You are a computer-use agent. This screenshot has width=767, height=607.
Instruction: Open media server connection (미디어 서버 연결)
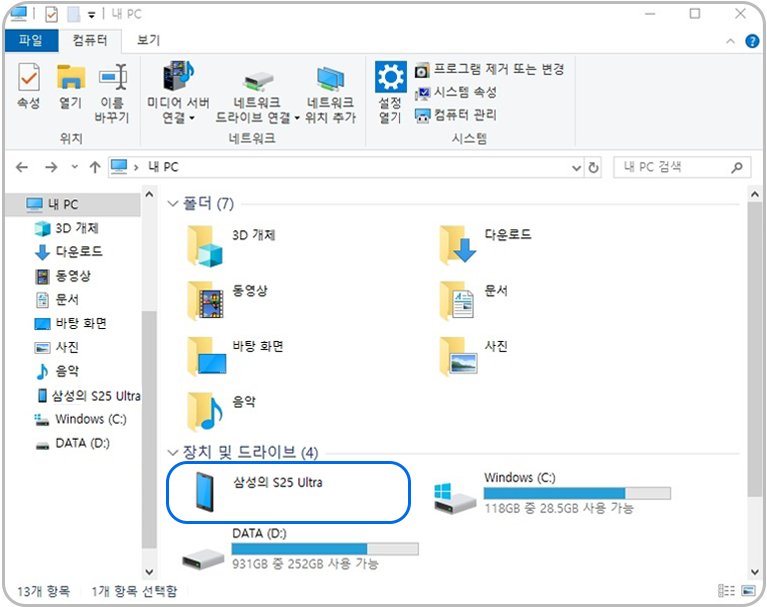pos(179,93)
